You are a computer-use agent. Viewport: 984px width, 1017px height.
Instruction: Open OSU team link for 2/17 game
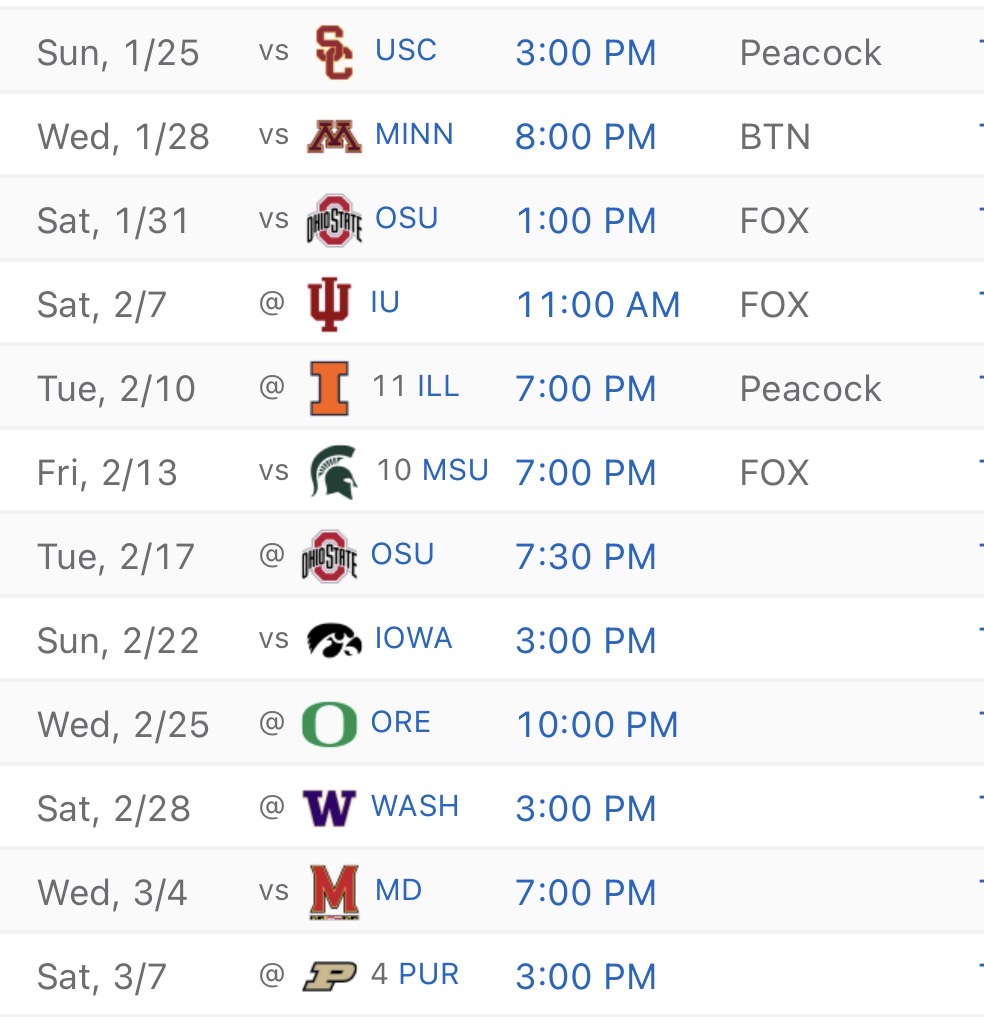coord(402,555)
